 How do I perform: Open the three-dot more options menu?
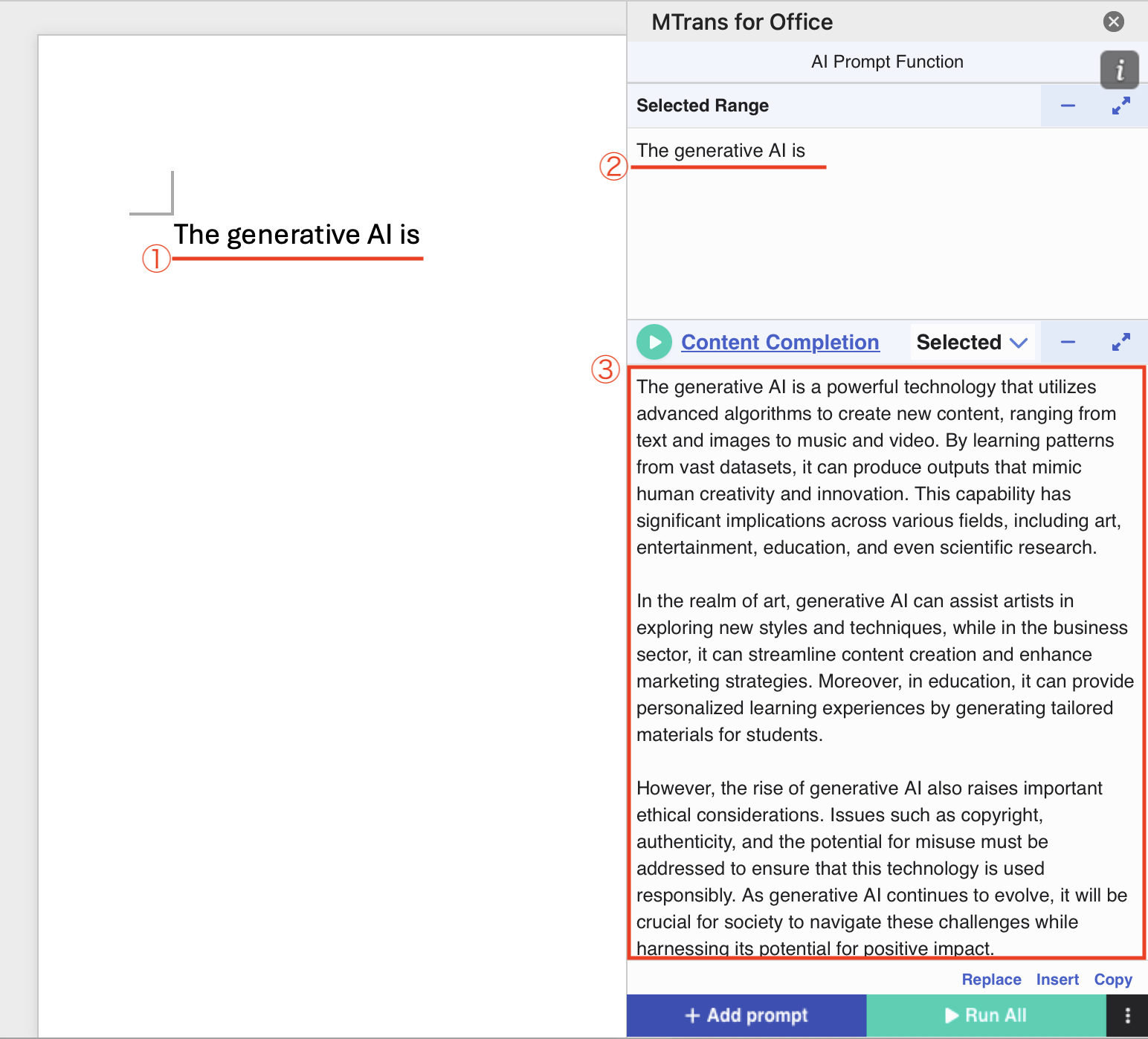click(1127, 1015)
